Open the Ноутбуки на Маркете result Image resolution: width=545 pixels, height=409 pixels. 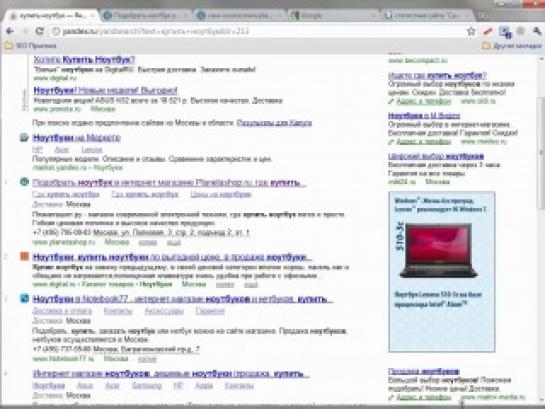(76, 138)
